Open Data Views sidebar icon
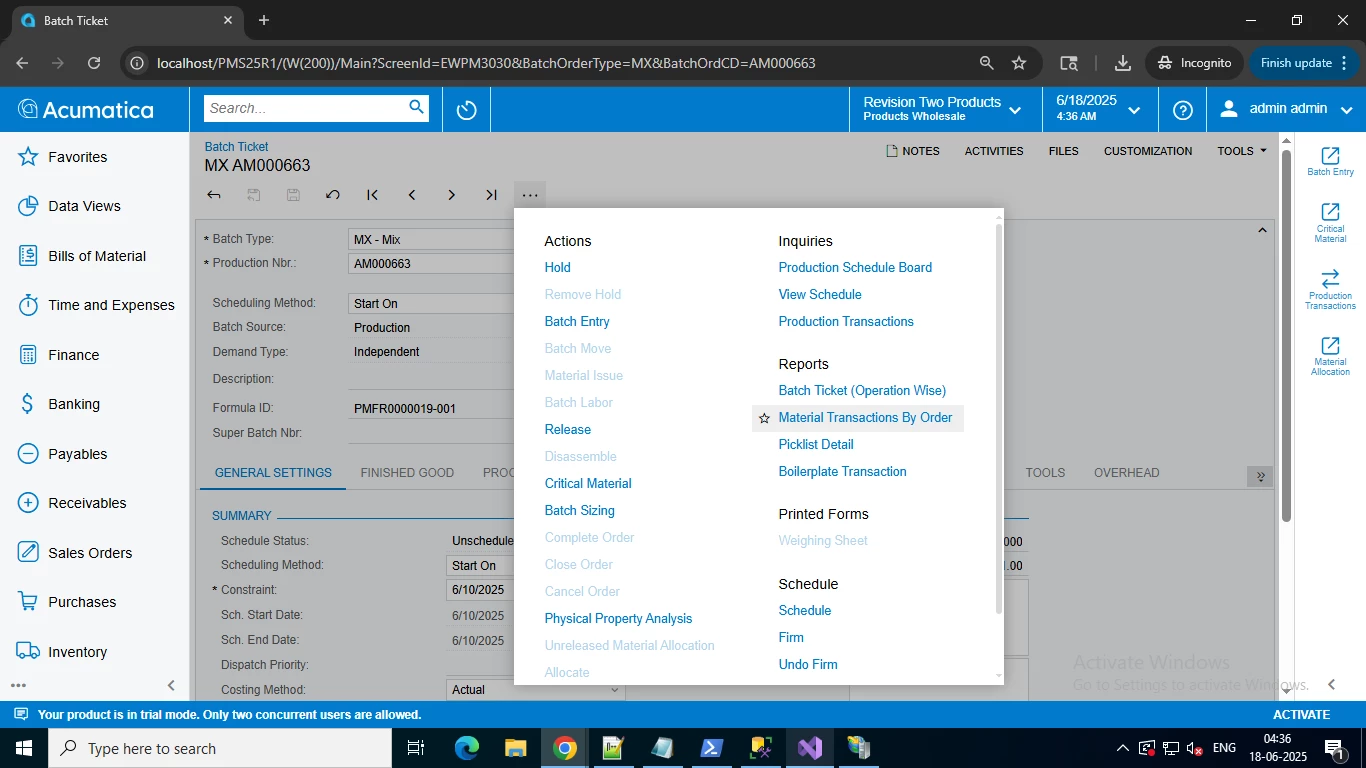The height and width of the screenshot is (768, 1366). point(28,206)
